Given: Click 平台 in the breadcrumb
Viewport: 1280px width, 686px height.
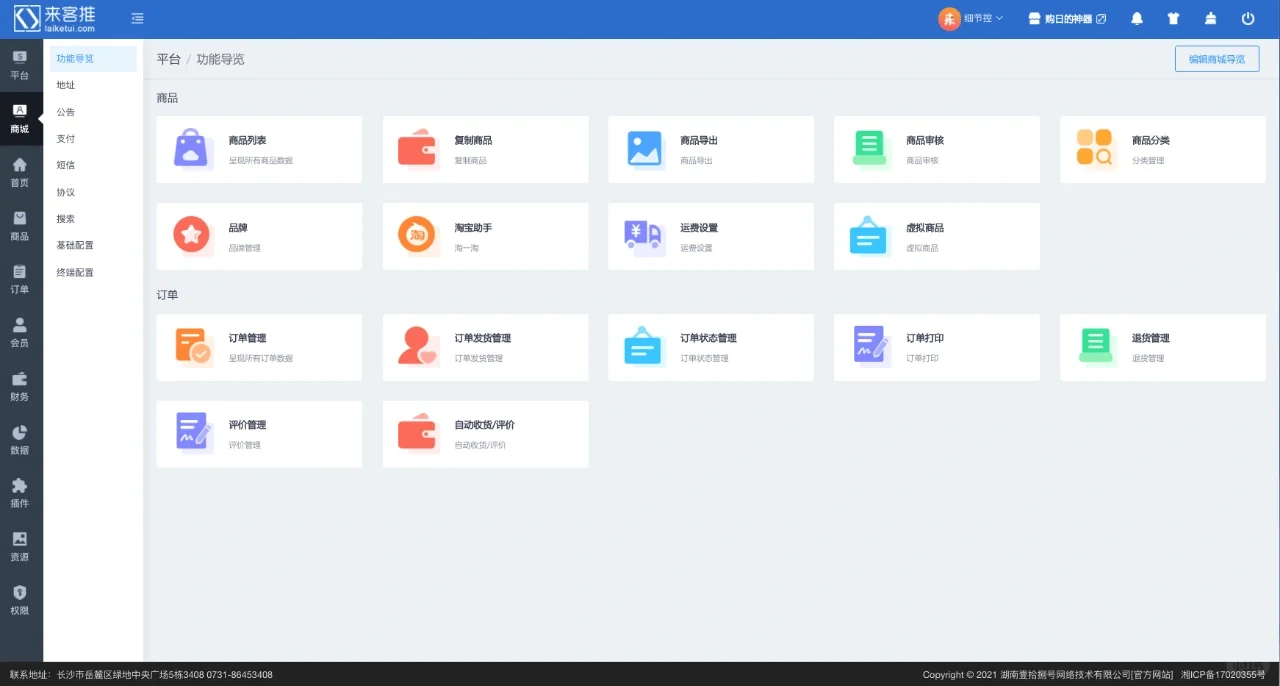Looking at the screenshot, I should tap(169, 59).
